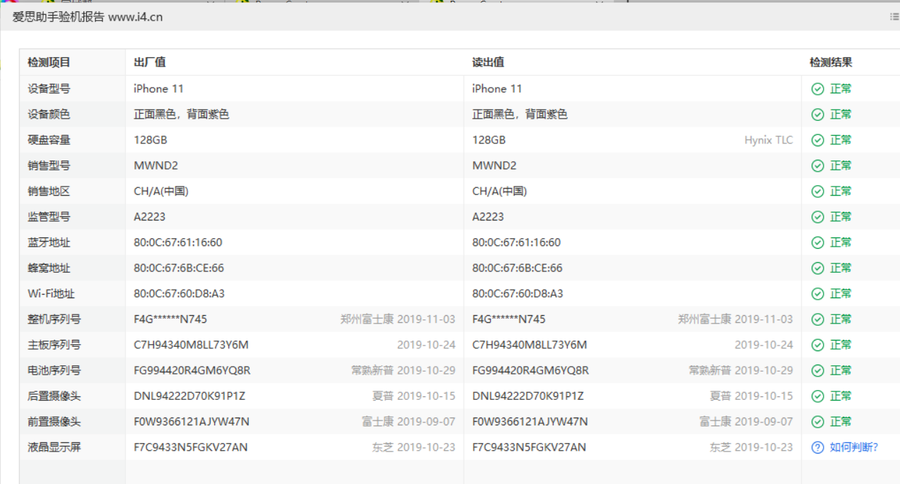This screenshot has height=484, width=900.
Task: Click the green check icon in 销售地区 row
Action: [817, 191]
